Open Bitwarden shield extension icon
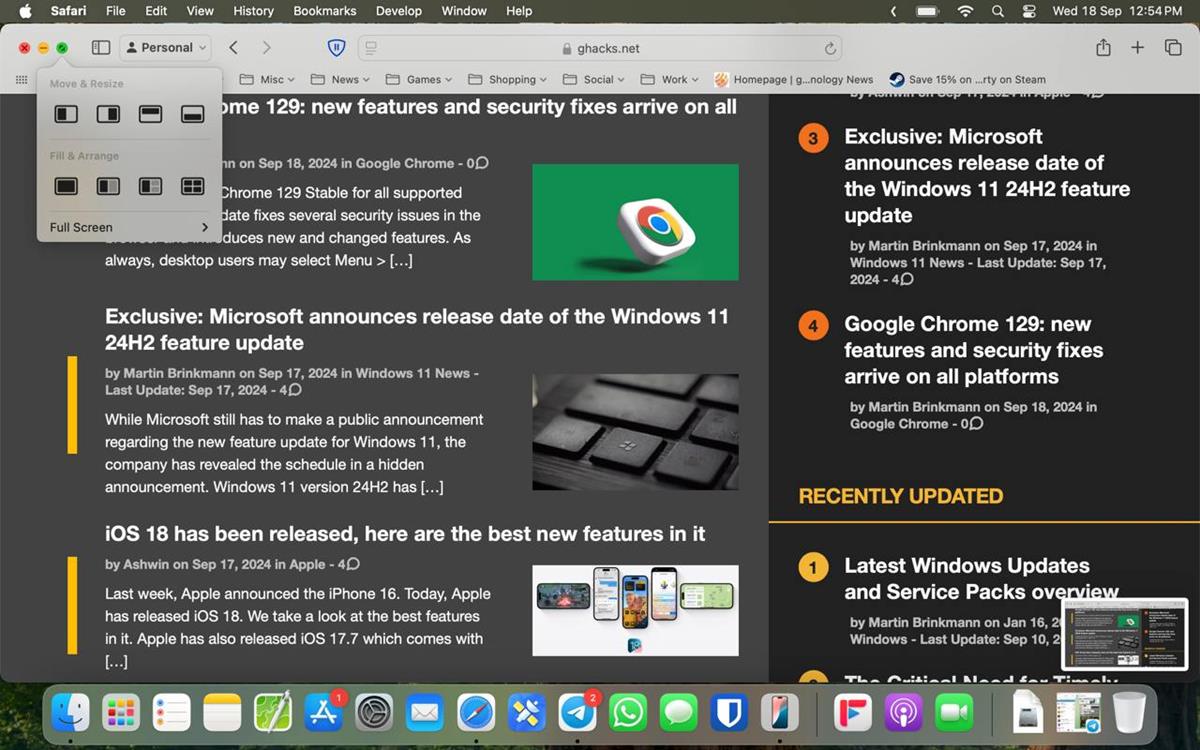1200x750 pixels. [337, 47]
